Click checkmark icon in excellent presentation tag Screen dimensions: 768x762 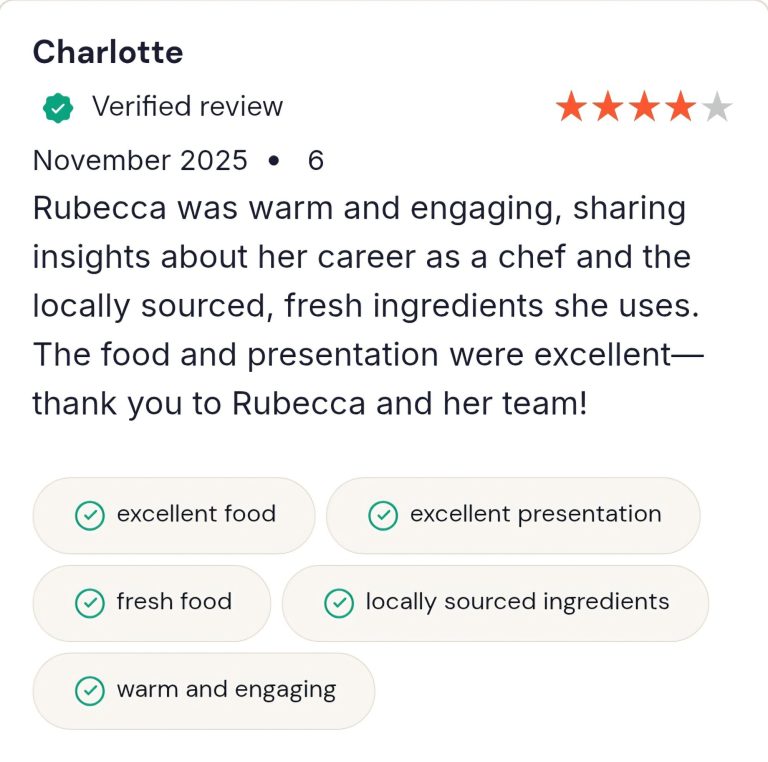point(383,515)
